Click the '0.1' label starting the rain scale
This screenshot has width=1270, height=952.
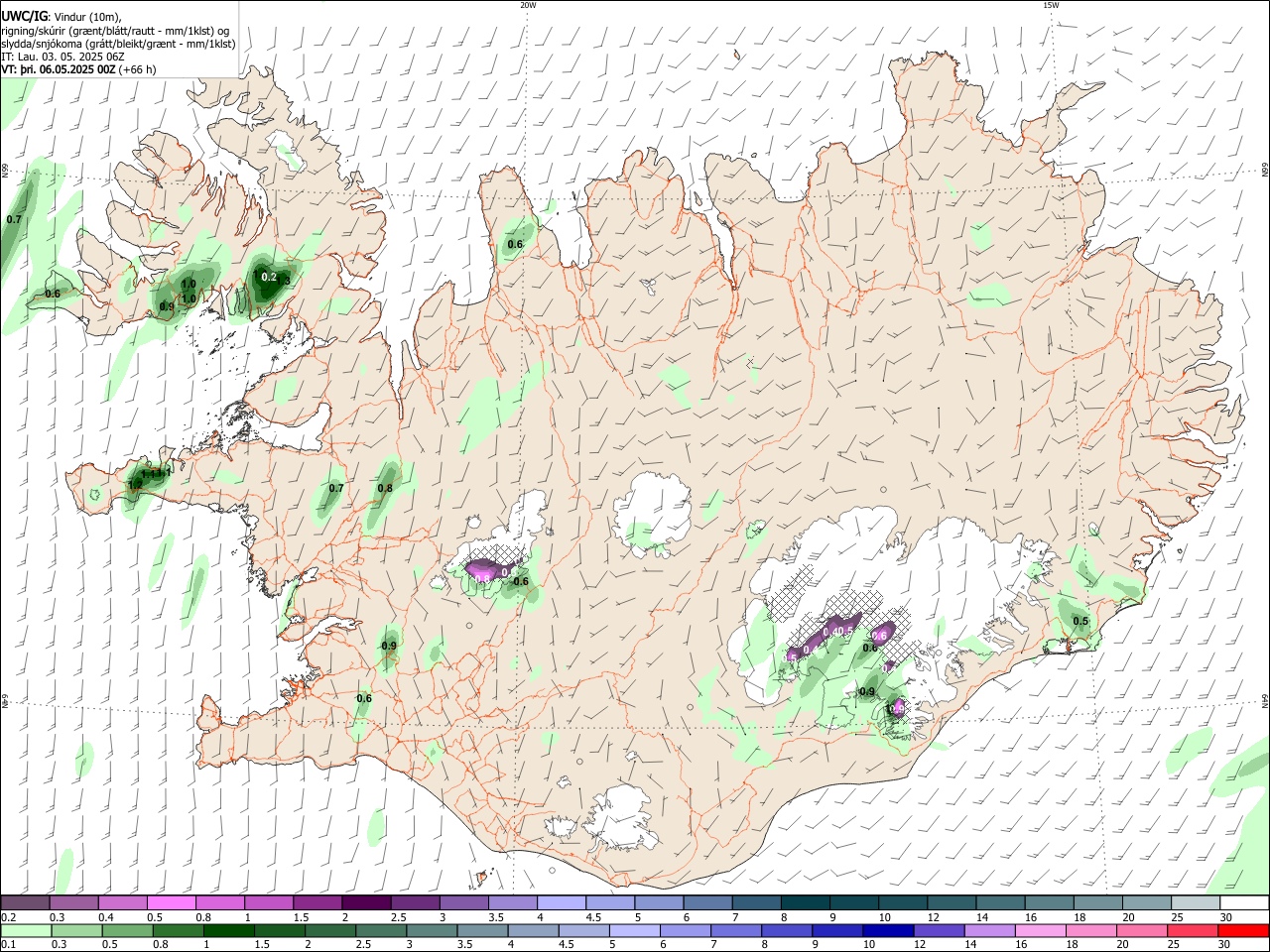click(8, 945)
